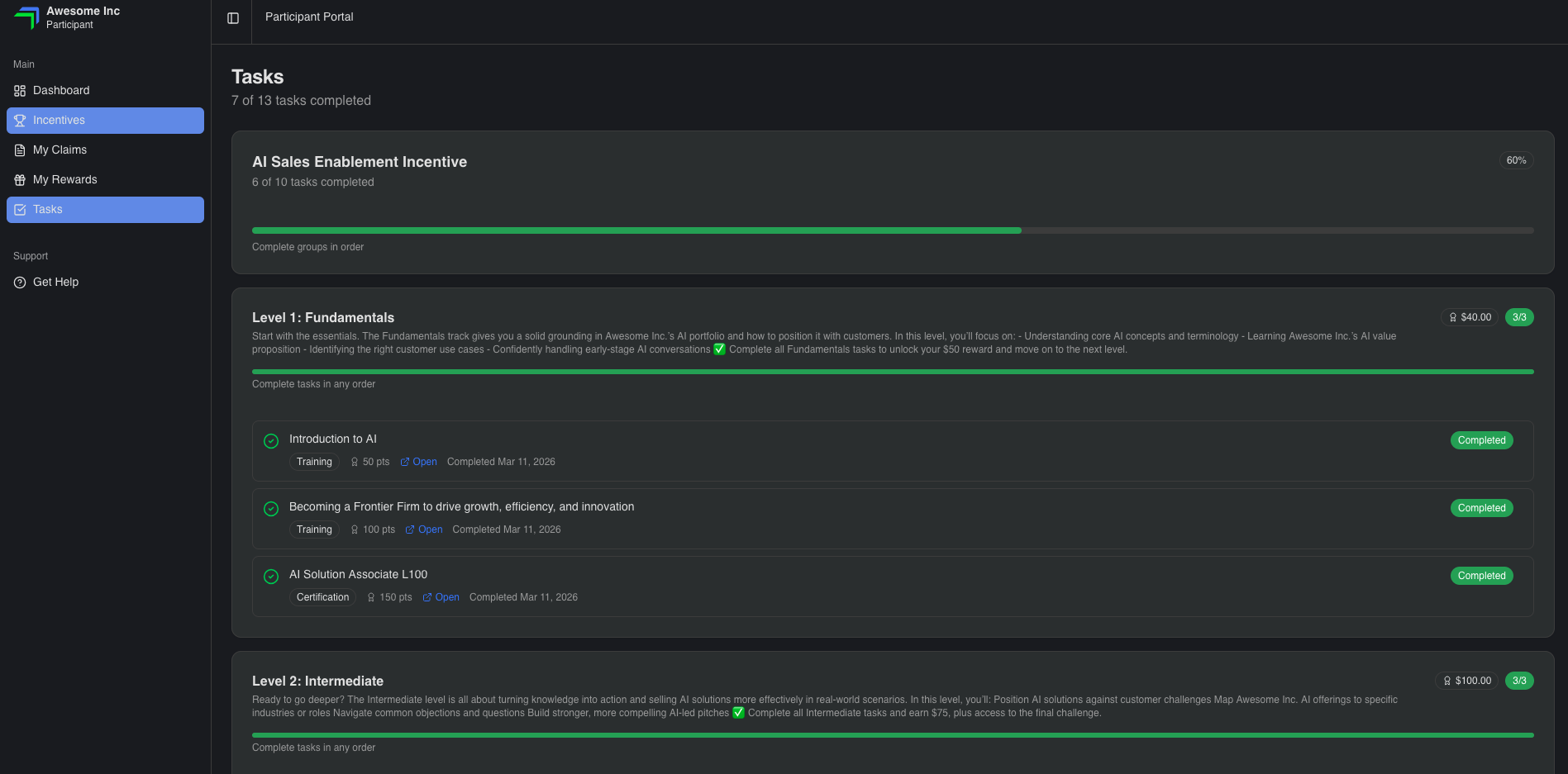Navigate to My Rewards
Viewport: 1568px width, 774px height.
click(x=105, y=180)
